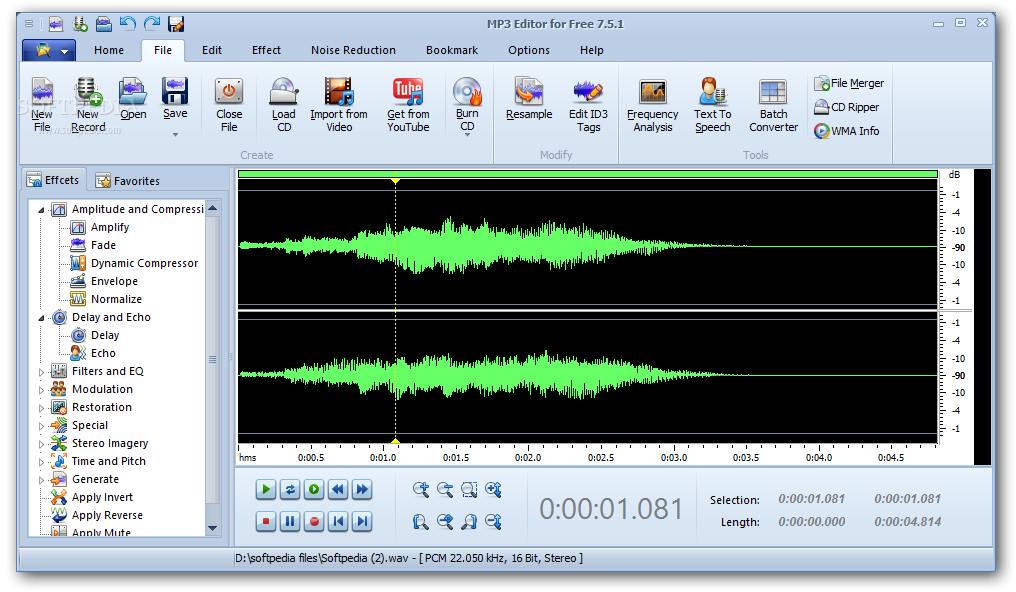Jump to start of track button

tap(338, 521)
